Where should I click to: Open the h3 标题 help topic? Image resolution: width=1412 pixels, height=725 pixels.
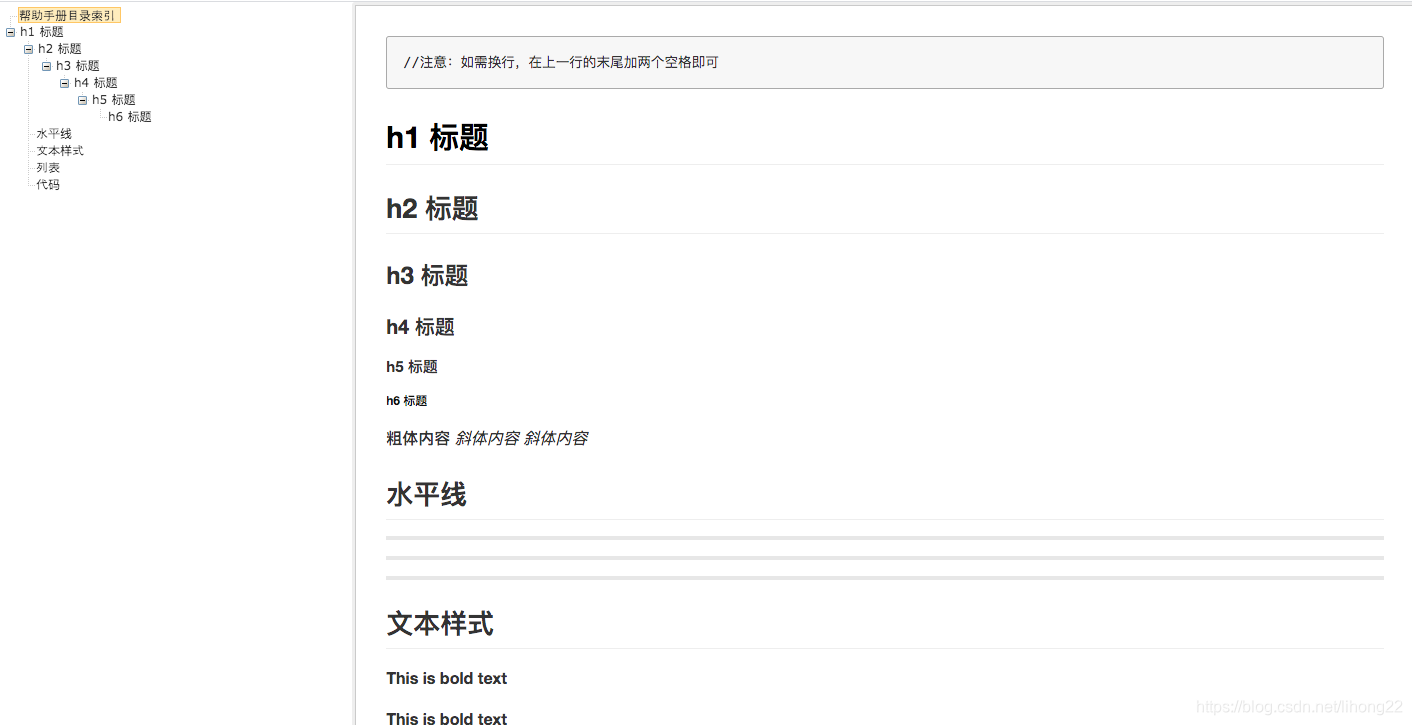click(79, 65)
